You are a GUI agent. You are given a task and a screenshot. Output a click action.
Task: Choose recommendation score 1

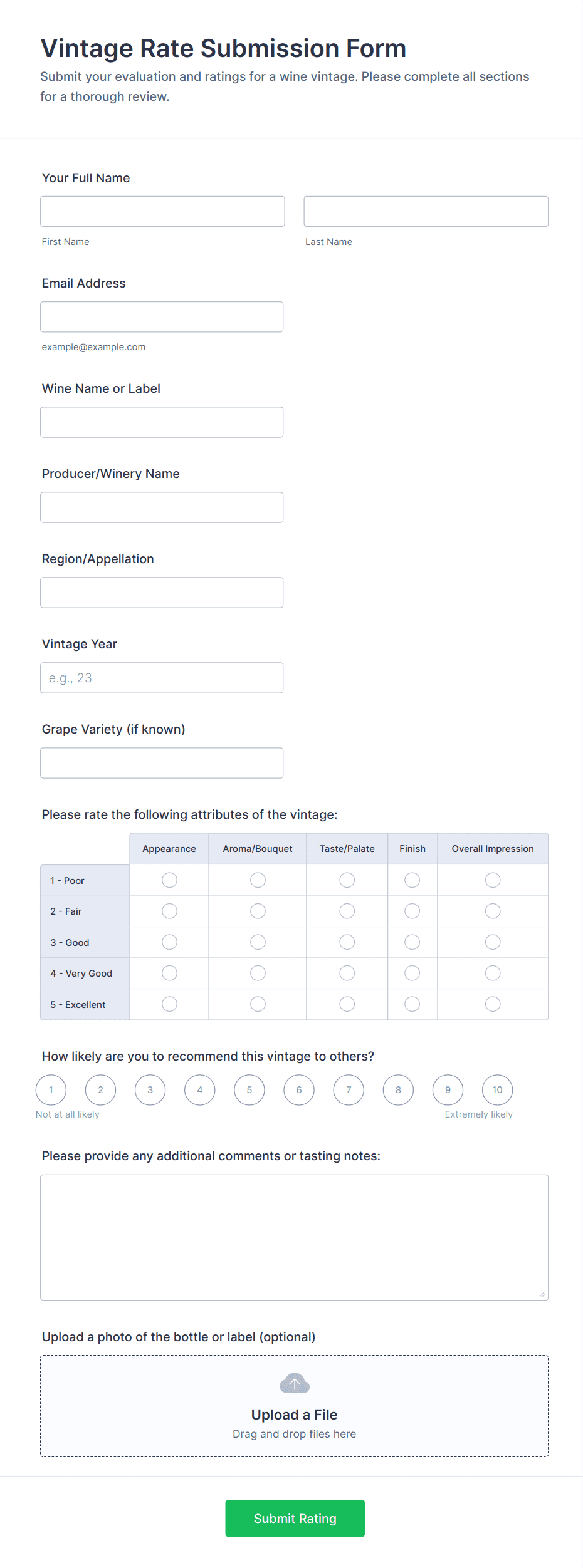(x=51, y=1090)
